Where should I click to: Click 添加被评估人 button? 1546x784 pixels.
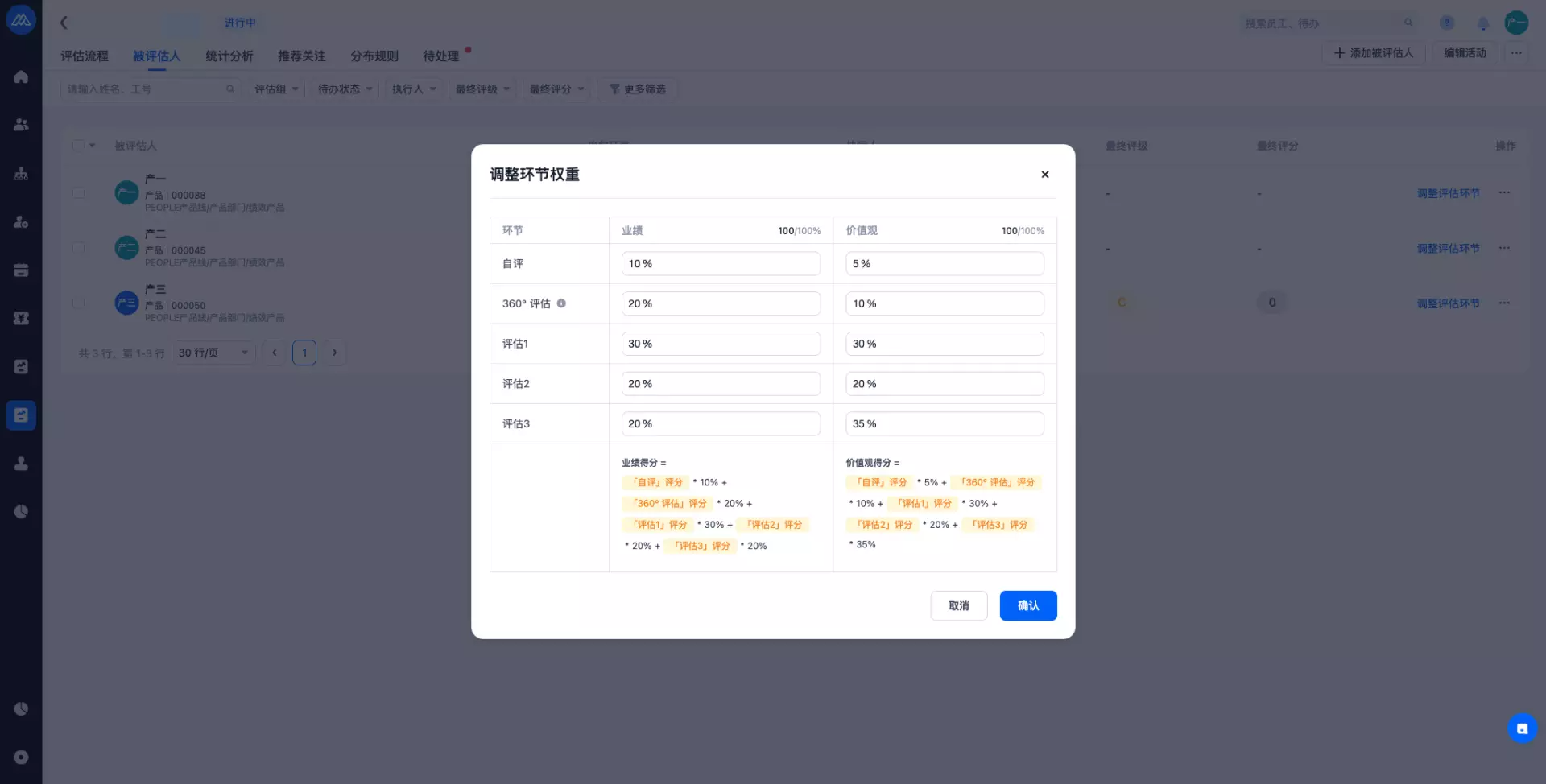coord(1374,53)
